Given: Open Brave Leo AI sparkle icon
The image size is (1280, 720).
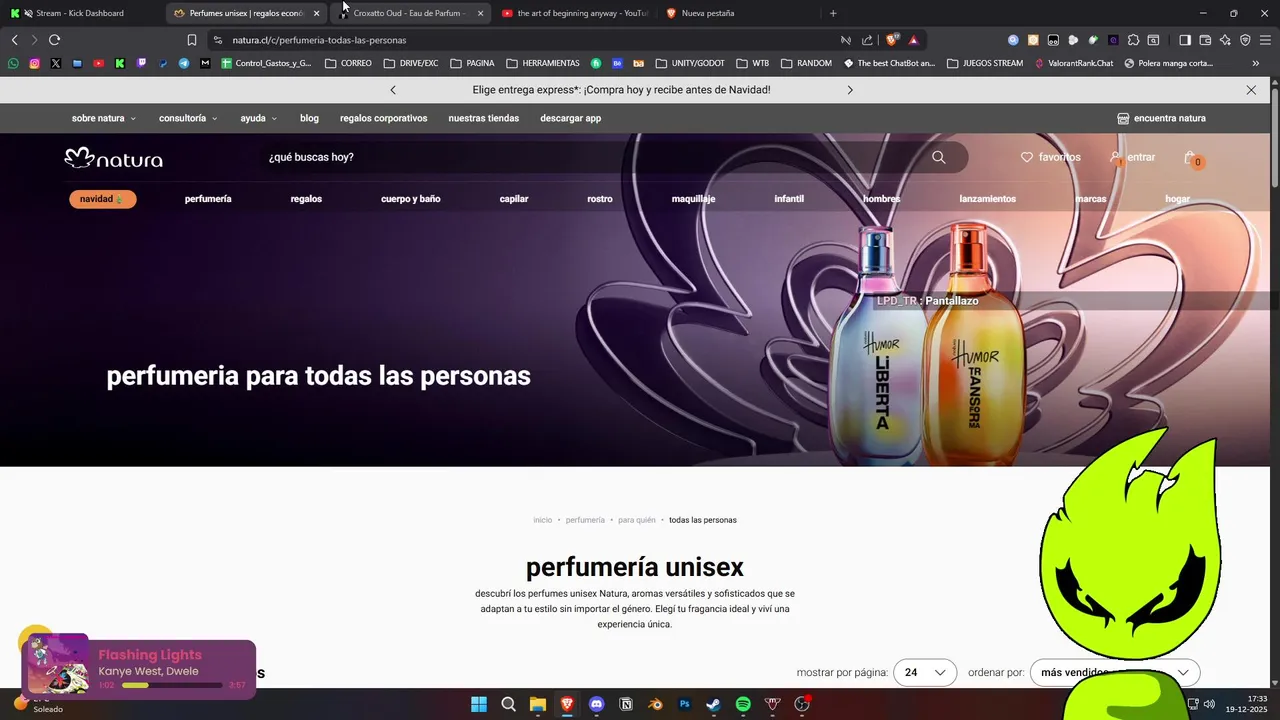Looking at the screenshot, I should 1225,40.
